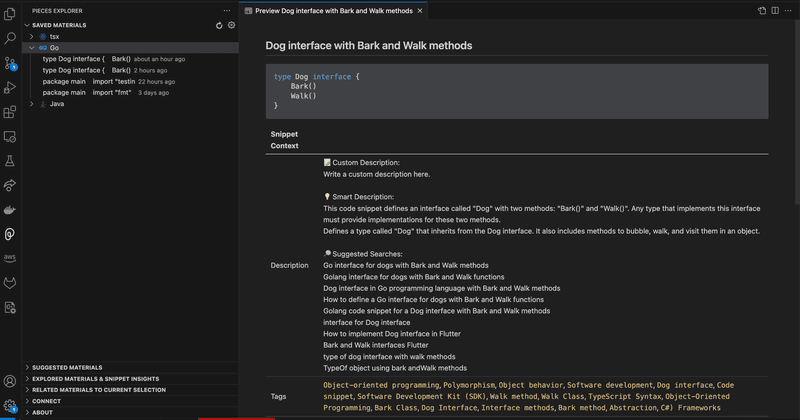Close the Preview Dog interface tab

[420, 11]
